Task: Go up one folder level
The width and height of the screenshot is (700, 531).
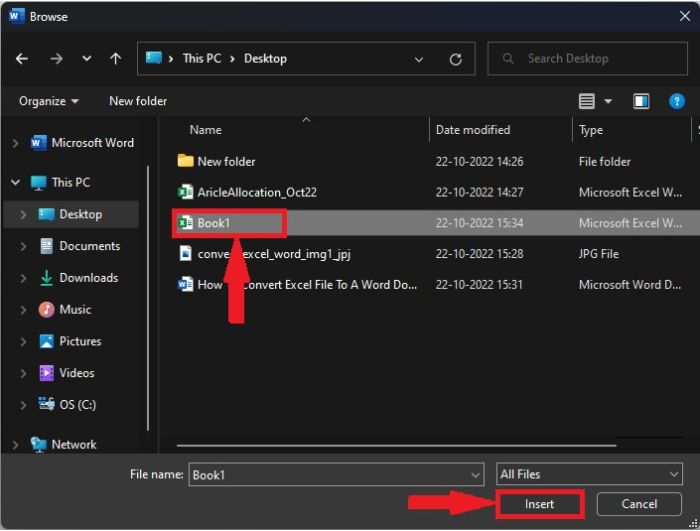Action: (x=116, y=59)
